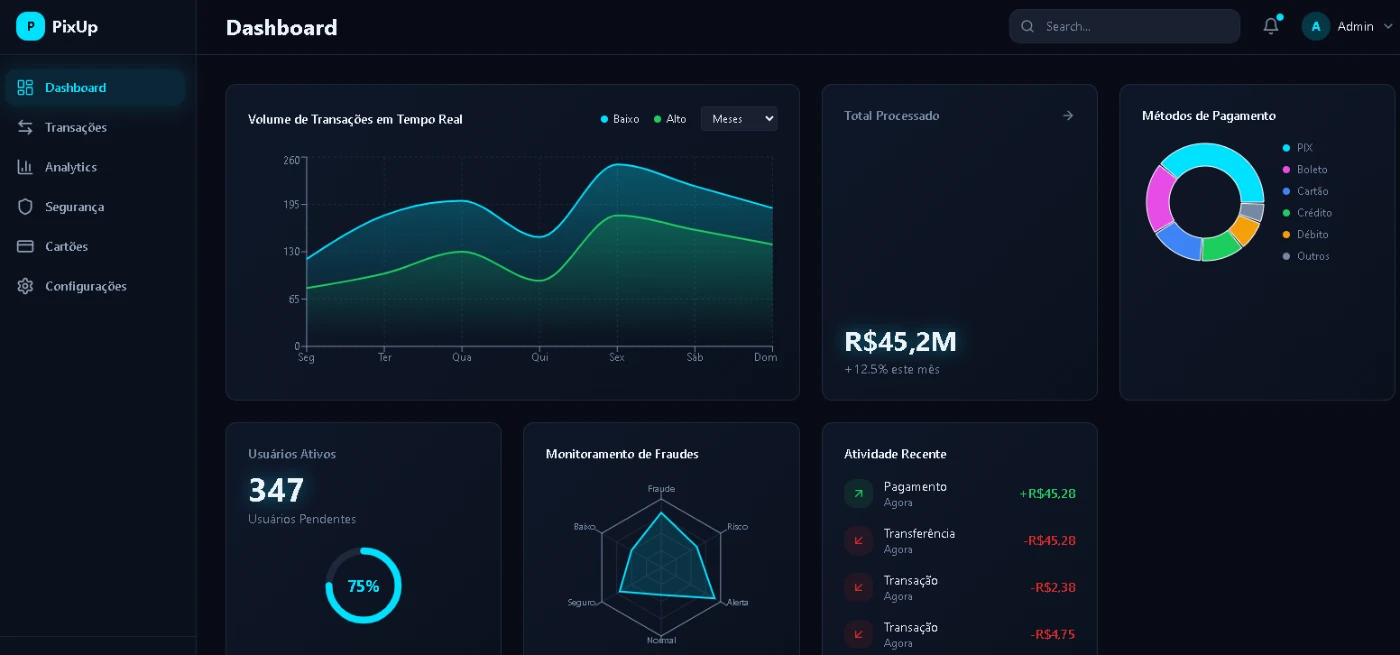Click the arrow icon on Total Processado

click(x=1067, y=116)
